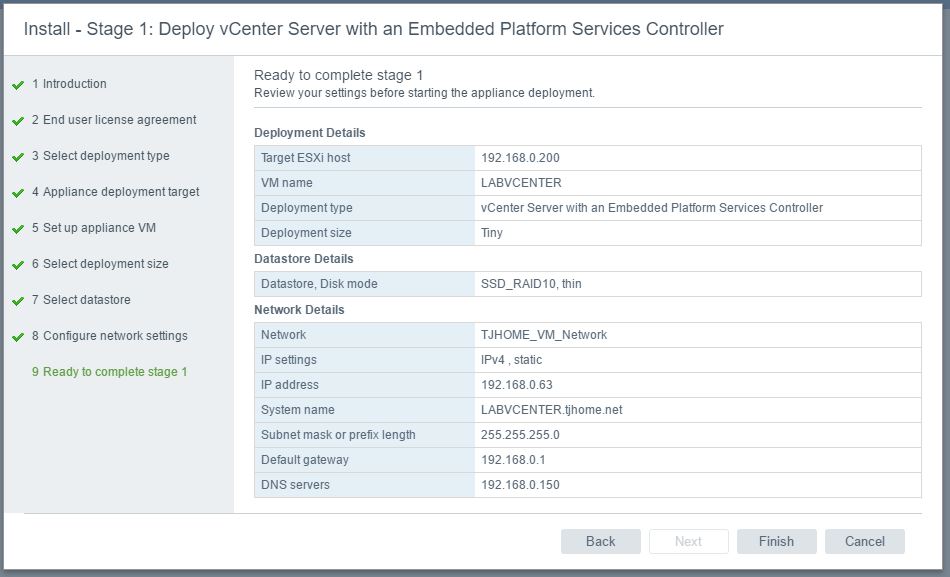The width and height of the screenshot is (950, 577).
Task: Click the Default gateway label cell
Action: coord(365,459)
